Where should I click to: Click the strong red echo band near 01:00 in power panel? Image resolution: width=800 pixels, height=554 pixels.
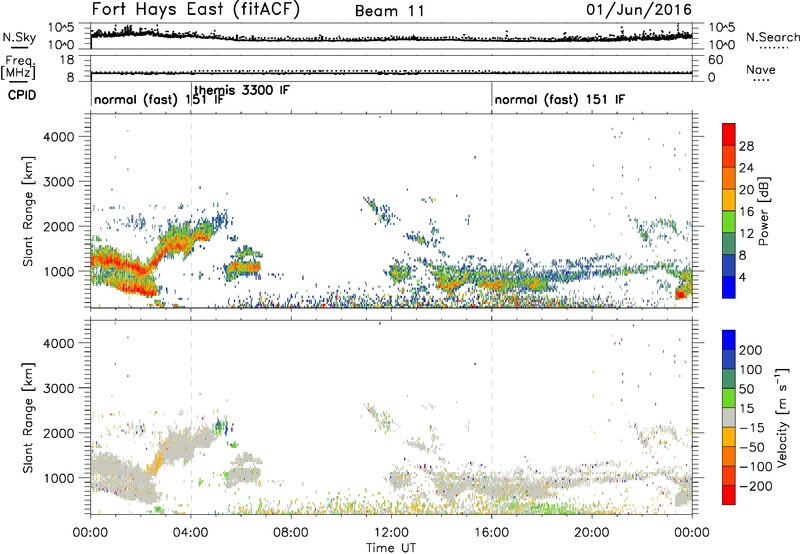tap(115, 262)
